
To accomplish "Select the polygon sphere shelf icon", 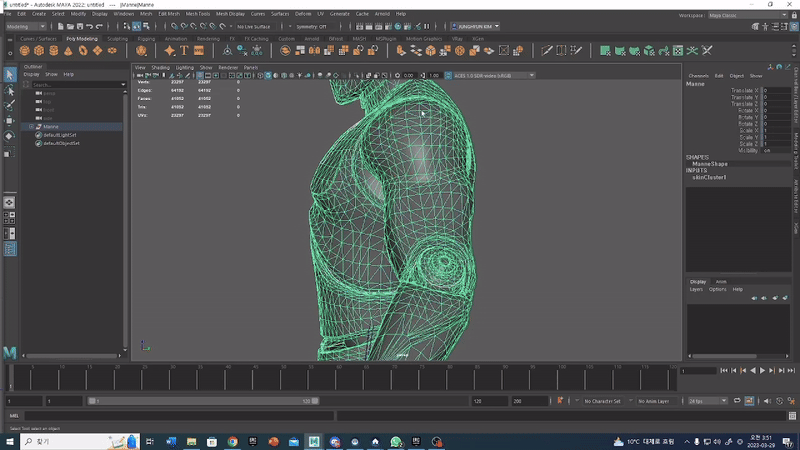I will coord(27,50).
